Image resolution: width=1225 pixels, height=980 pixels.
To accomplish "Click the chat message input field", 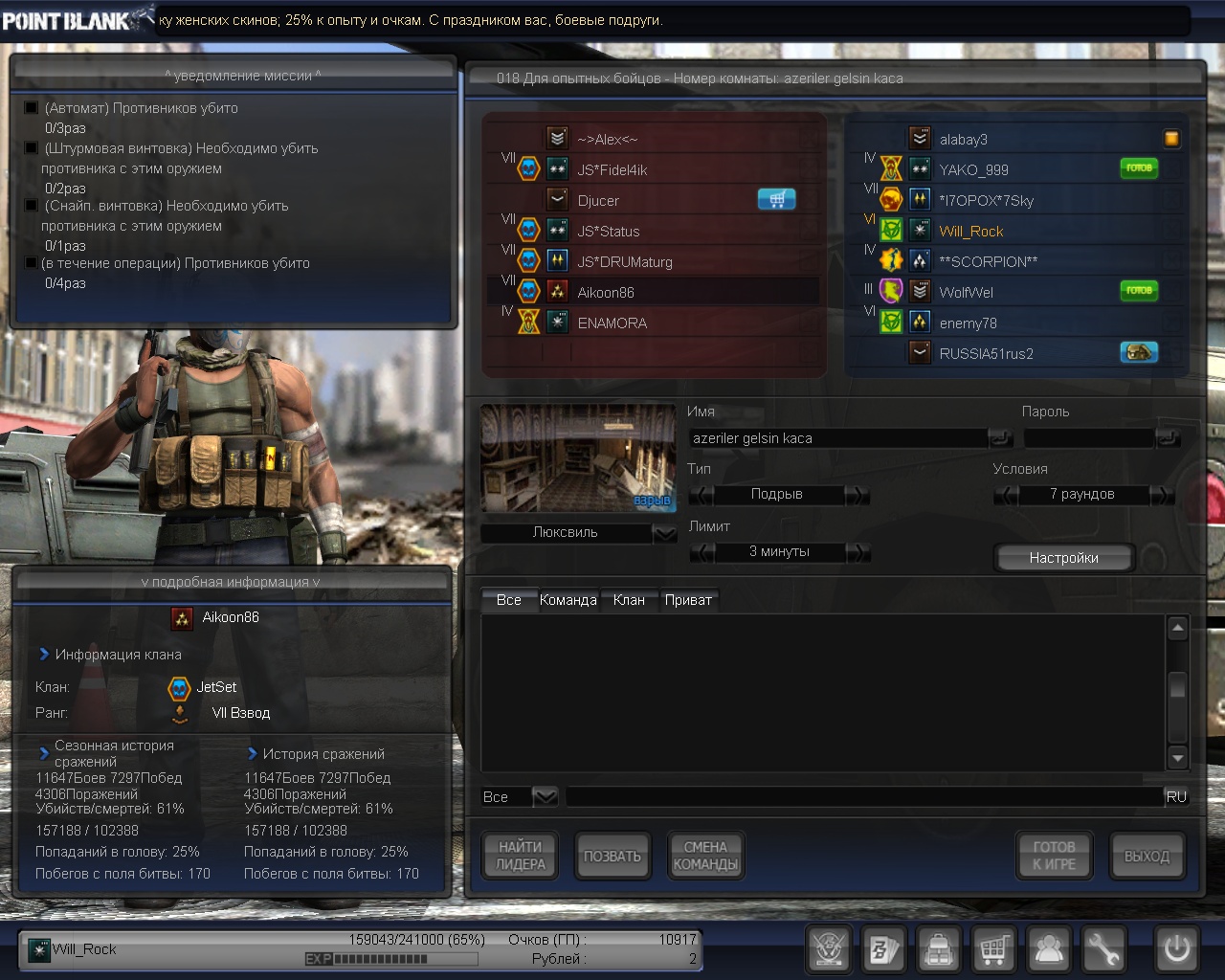I will [x=864, y=796].
